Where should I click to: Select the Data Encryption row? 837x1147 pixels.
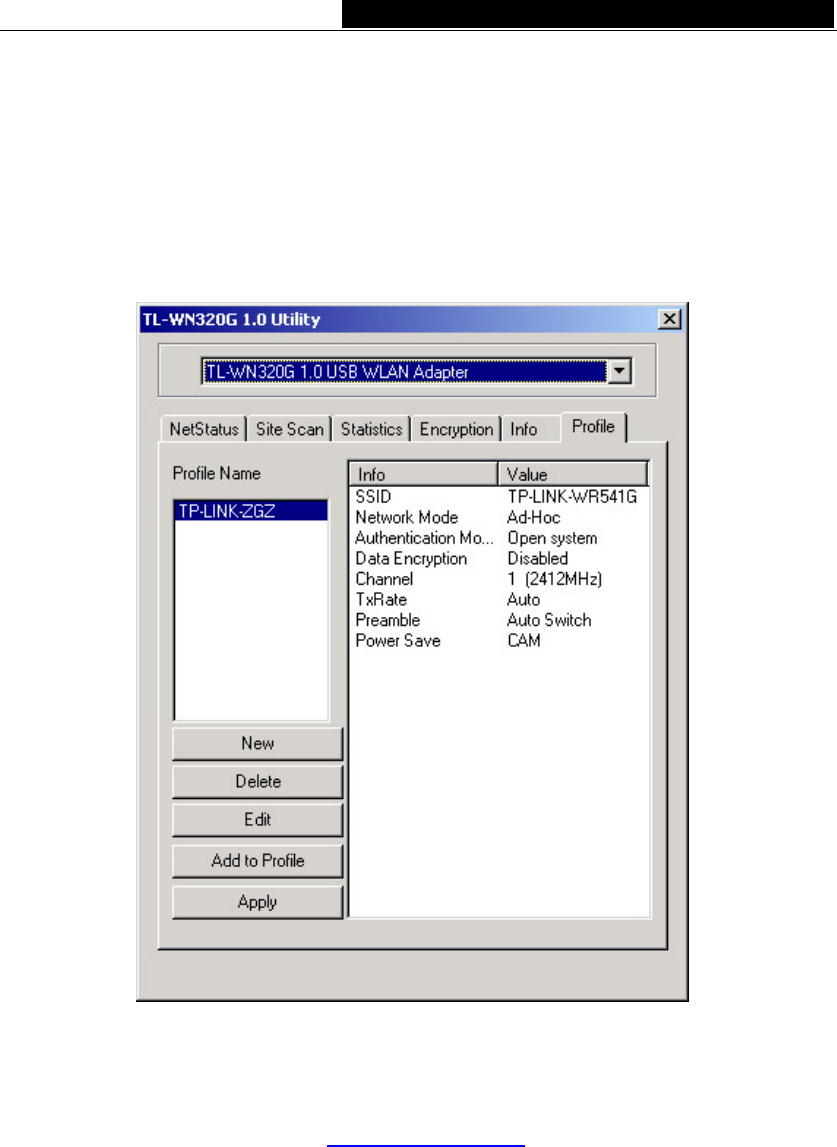[411, 558]
